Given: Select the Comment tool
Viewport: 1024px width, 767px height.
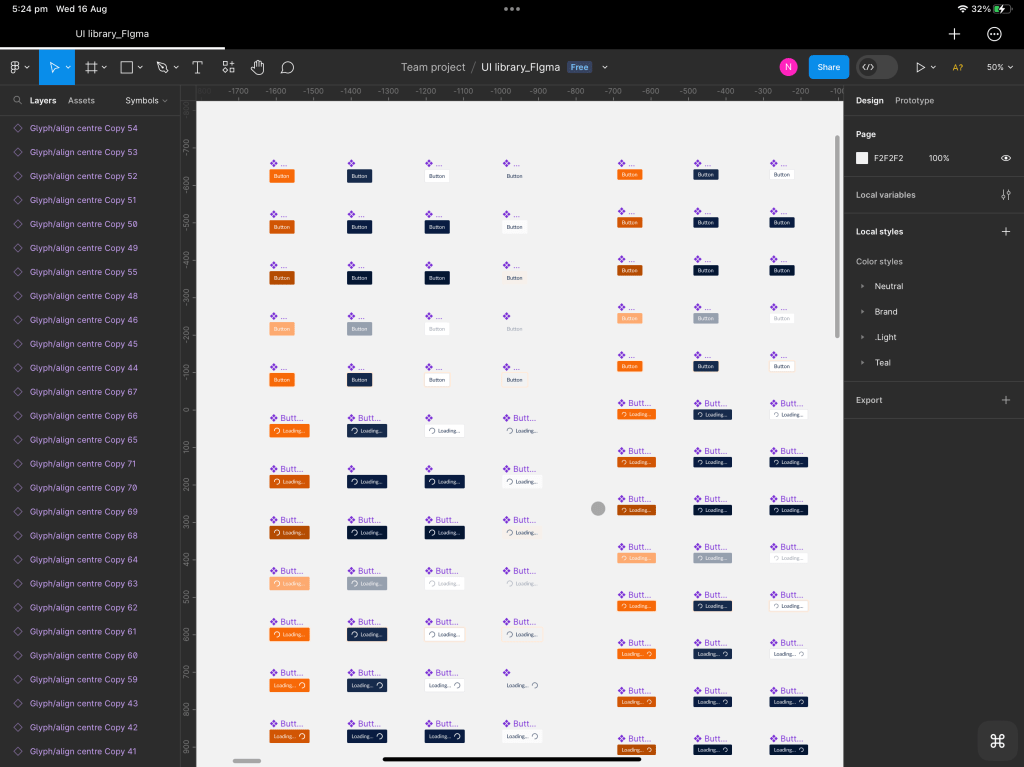Looking at the screenshot, I should click(287, 67).
